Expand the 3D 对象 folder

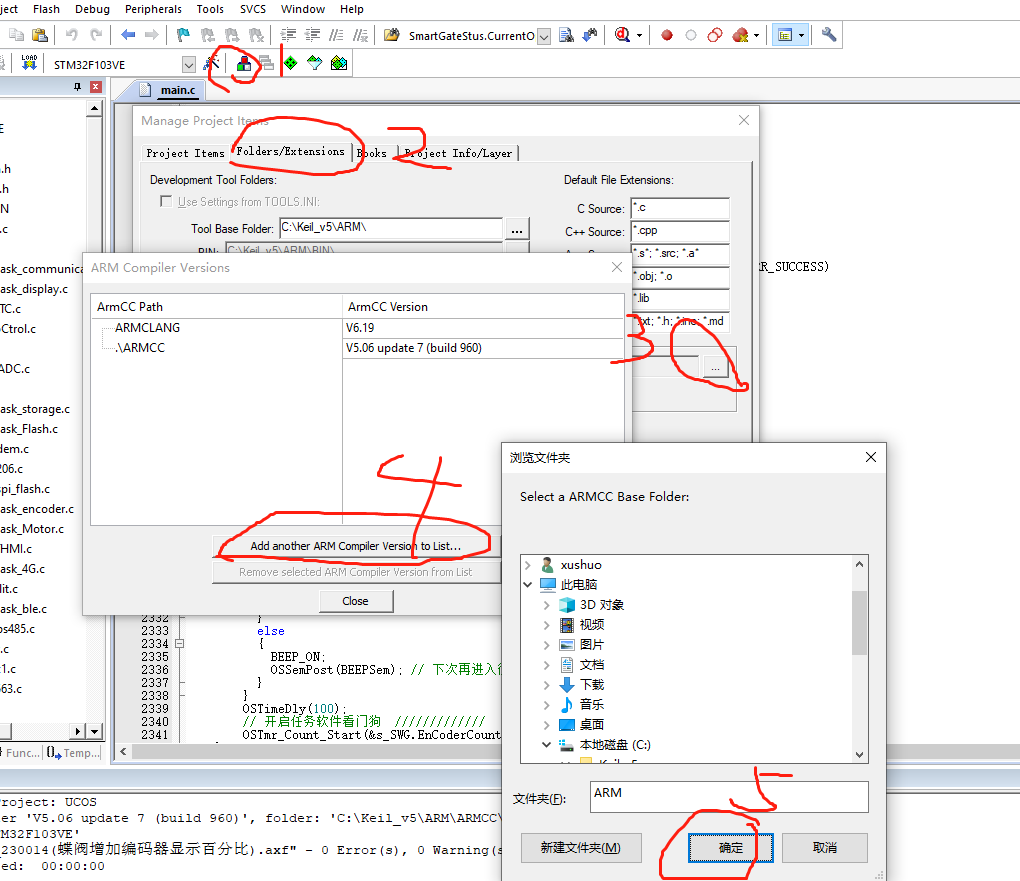pos(546,604)
